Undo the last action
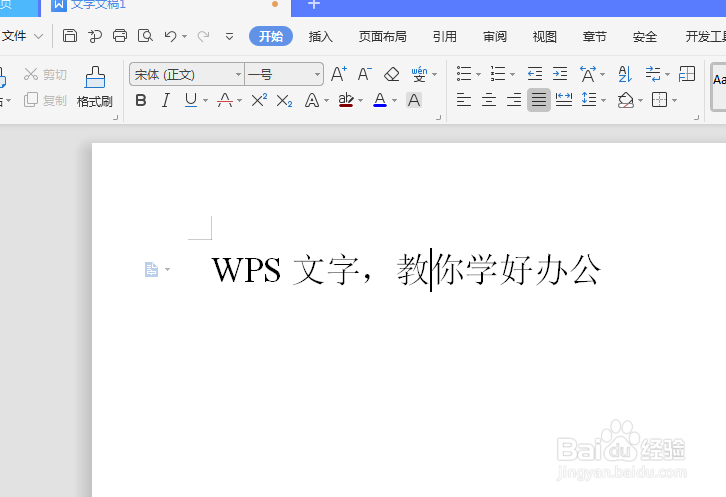This screenshot has width=726, height=497. click(170, 36)
